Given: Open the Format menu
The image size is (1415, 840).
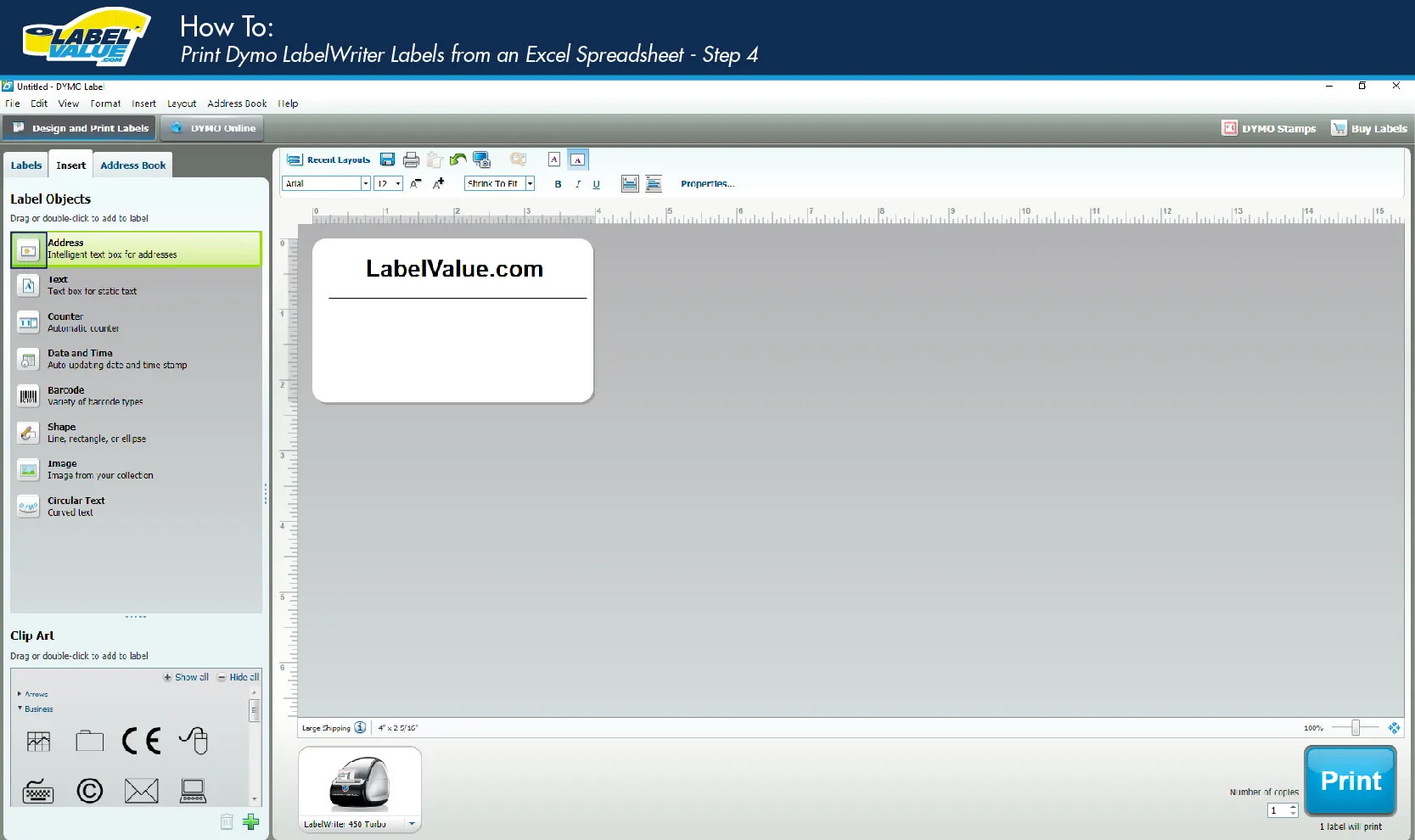Looking at the screenshot, I should click(x=106, y=104).
